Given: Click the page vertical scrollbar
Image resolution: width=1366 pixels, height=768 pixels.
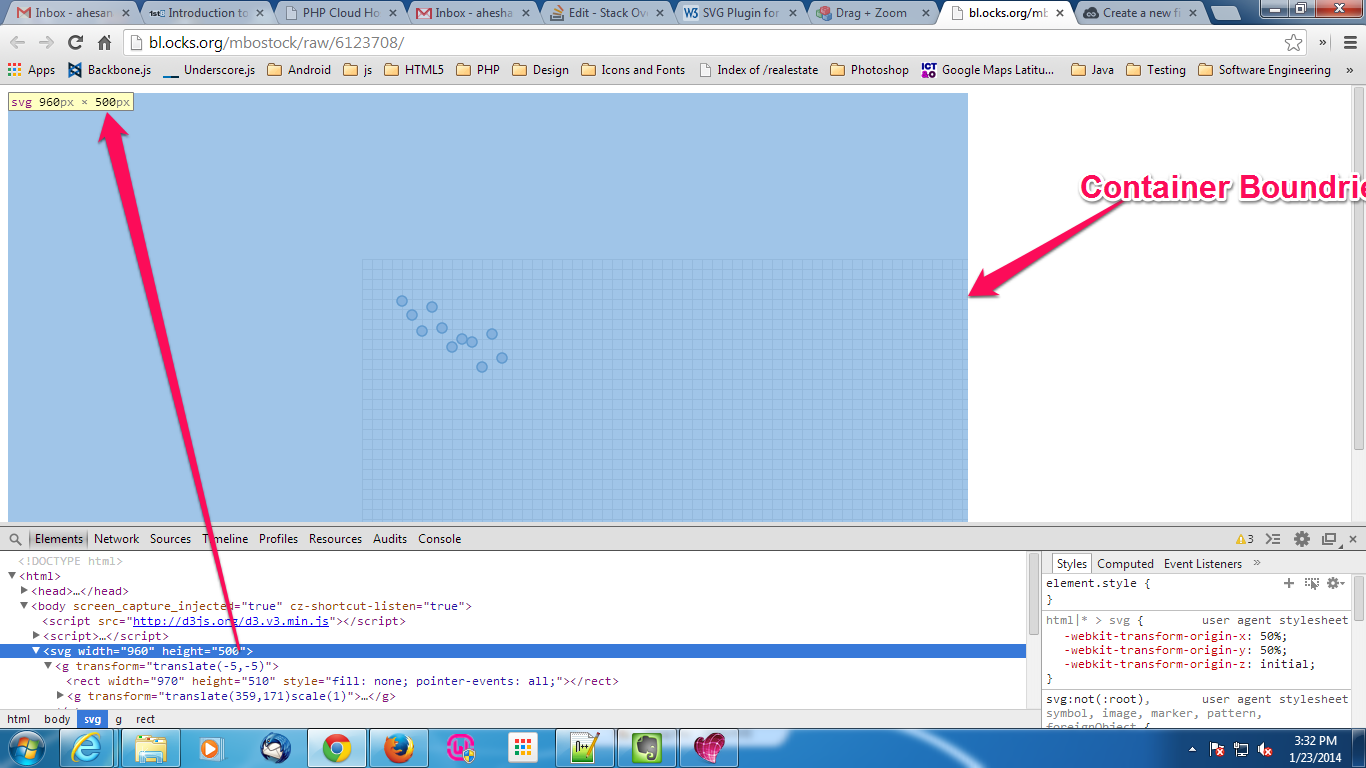Looking at the screenshot, I should [x=1358, y=270].
